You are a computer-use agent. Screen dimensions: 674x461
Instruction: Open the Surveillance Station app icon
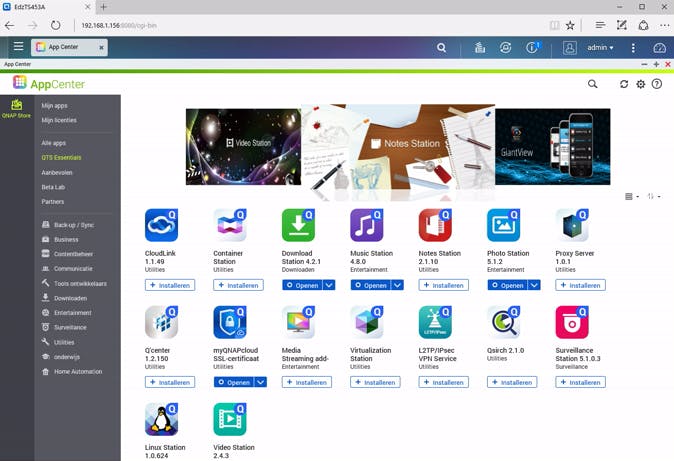572,322
